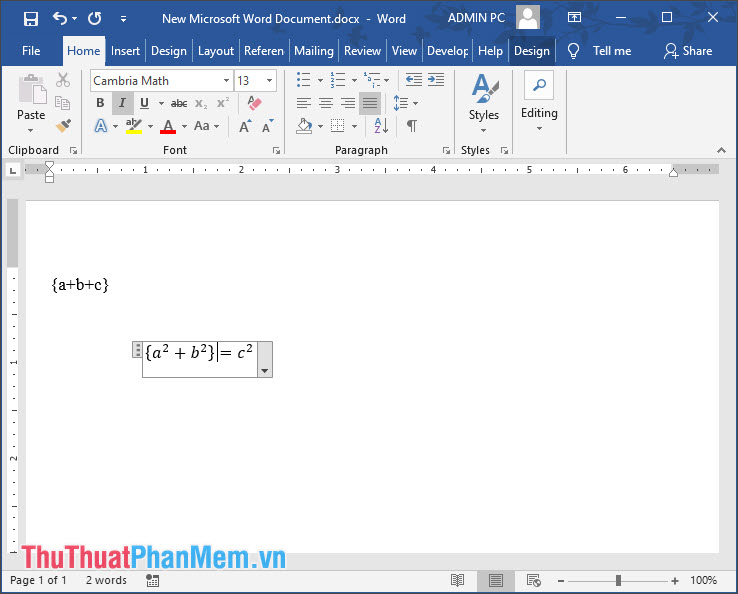Toggle Italic formatting
The image size is (738, 594).
pos(122,103)
